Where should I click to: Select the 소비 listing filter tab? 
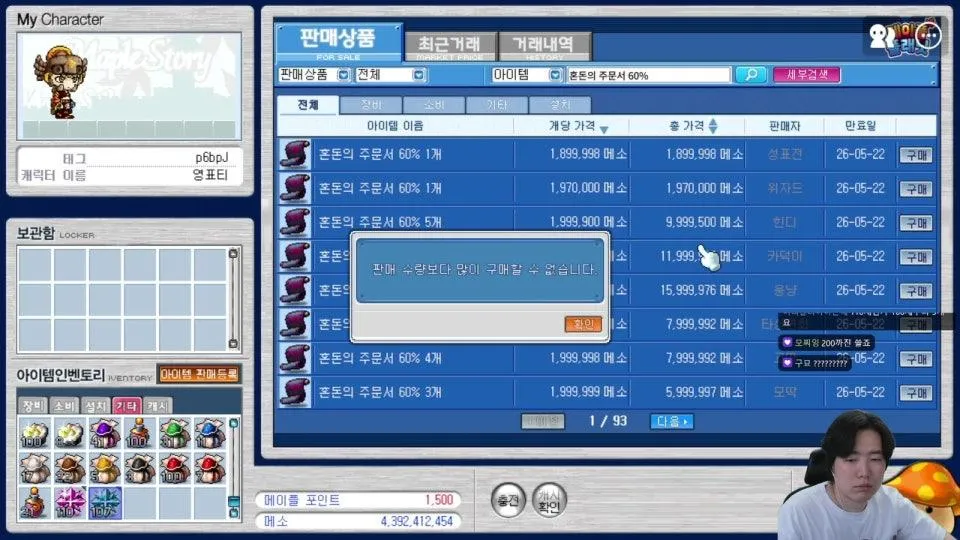(434, 105)
